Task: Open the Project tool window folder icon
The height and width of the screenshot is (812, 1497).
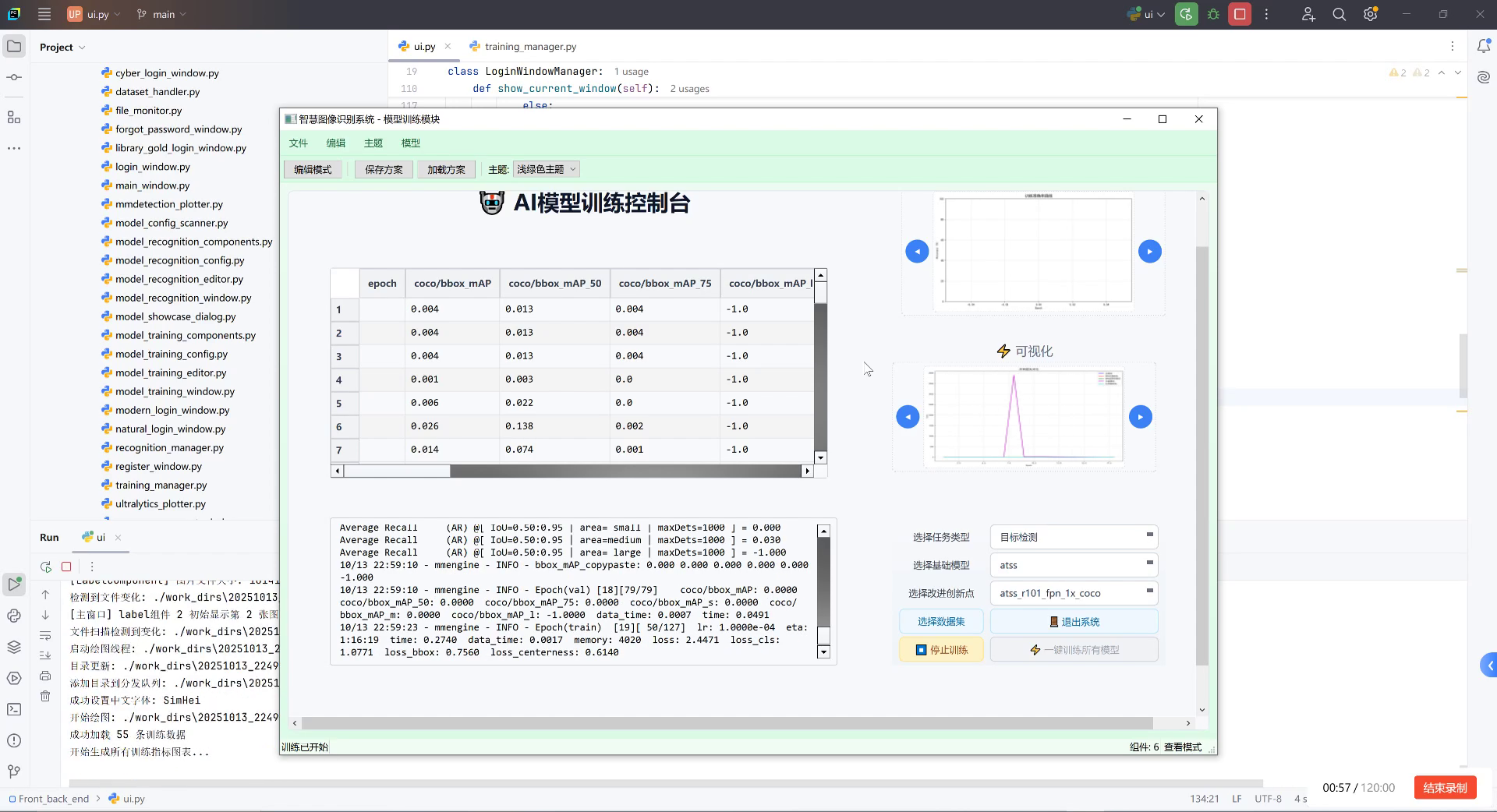Action: click(x=14, y=47)
